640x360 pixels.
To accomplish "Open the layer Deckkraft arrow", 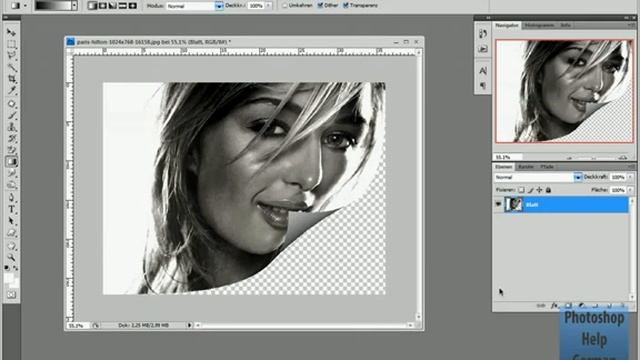I will 630,177.
